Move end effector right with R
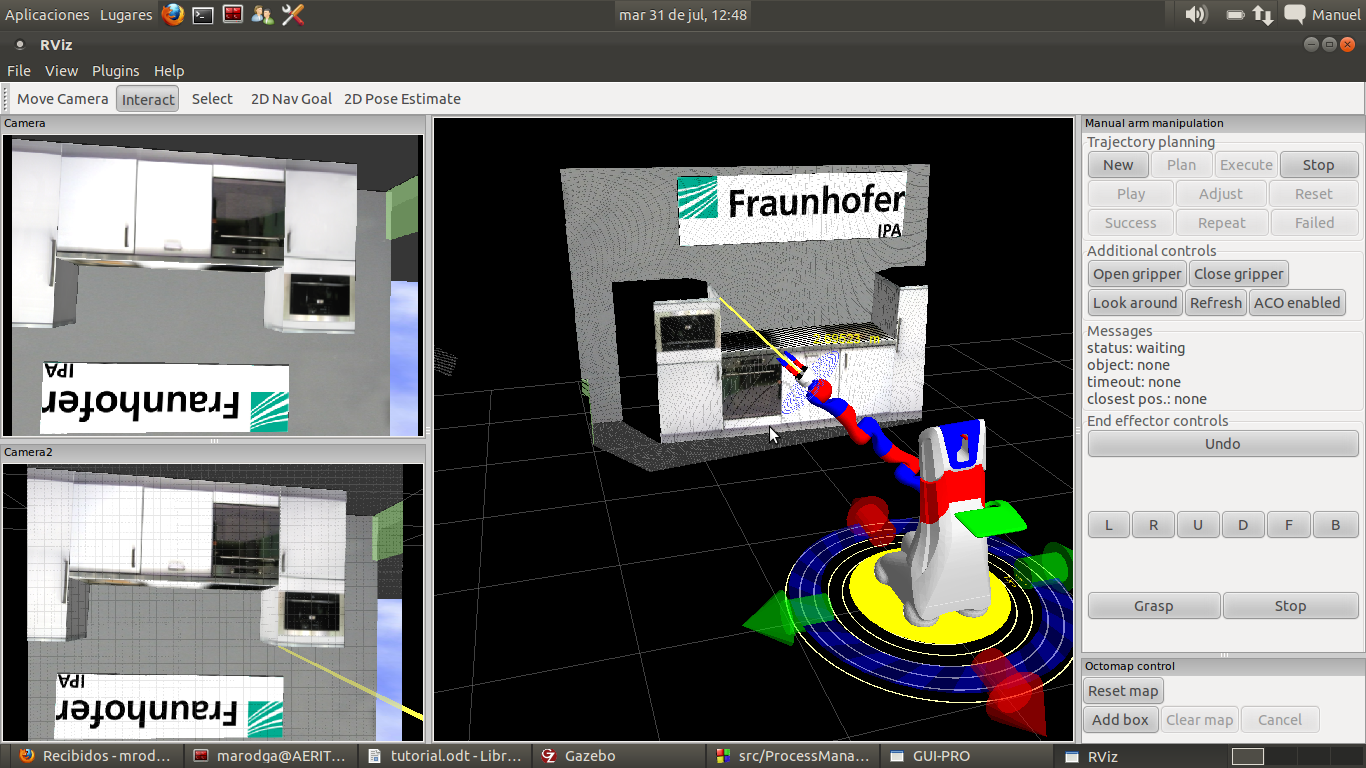The image size is (1366, 768). (1153, 525)
